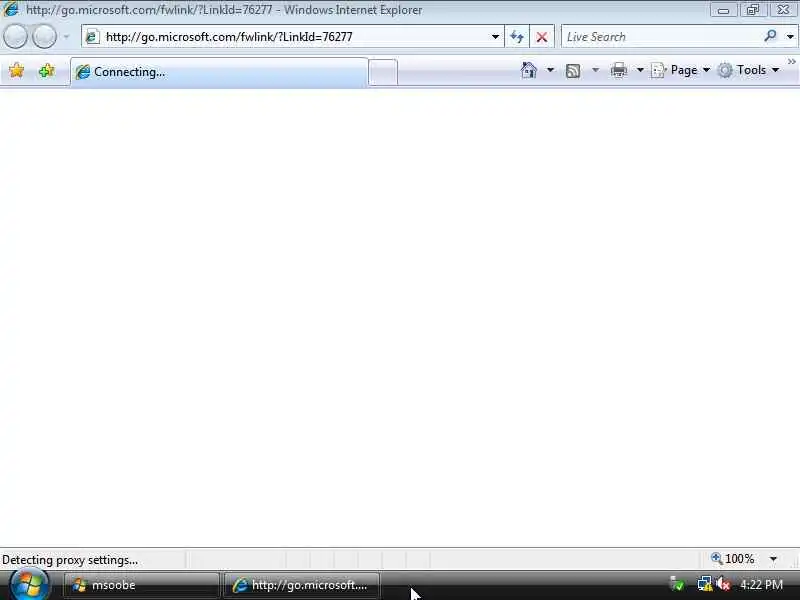800x600 pixels.
Task: Click the Home page icon
Action: (x=529, y=70)
